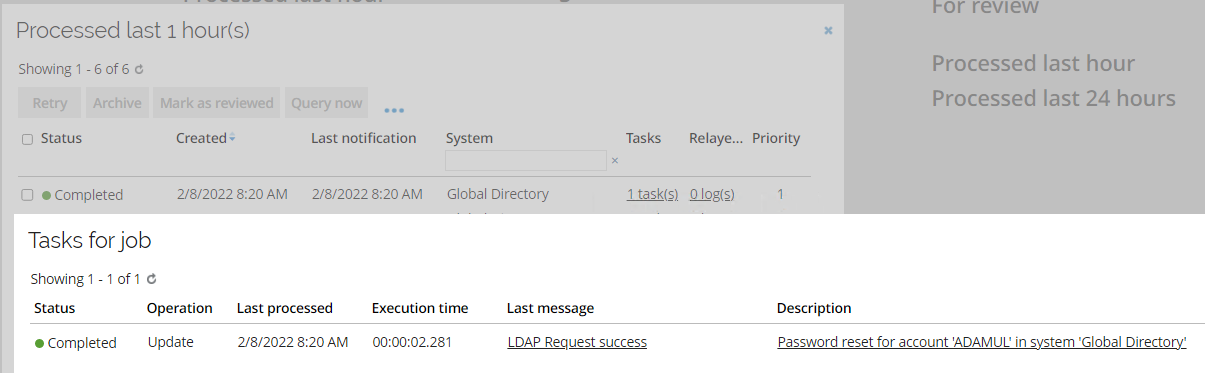Close the Processed last 1 hour(s) dialog

tap(828, 31)
